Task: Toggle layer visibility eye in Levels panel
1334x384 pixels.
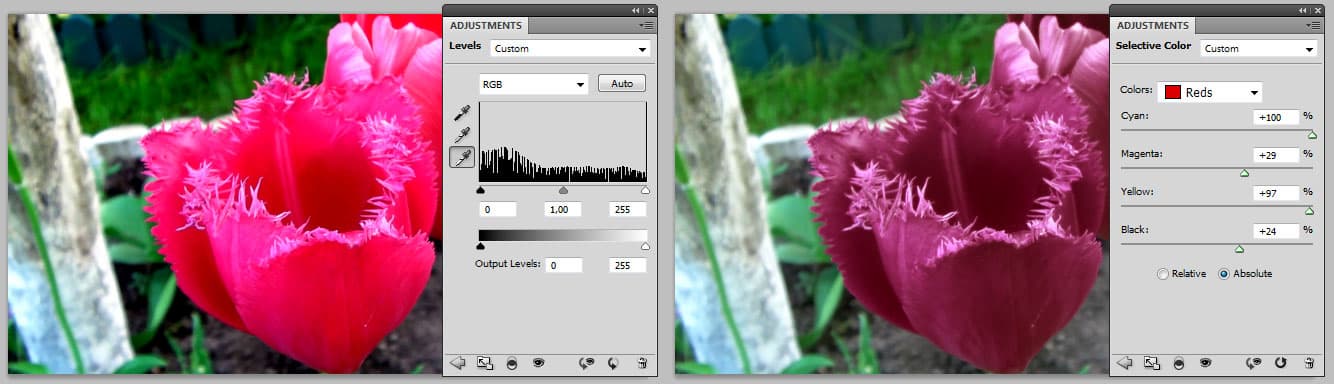Action: 538,363
